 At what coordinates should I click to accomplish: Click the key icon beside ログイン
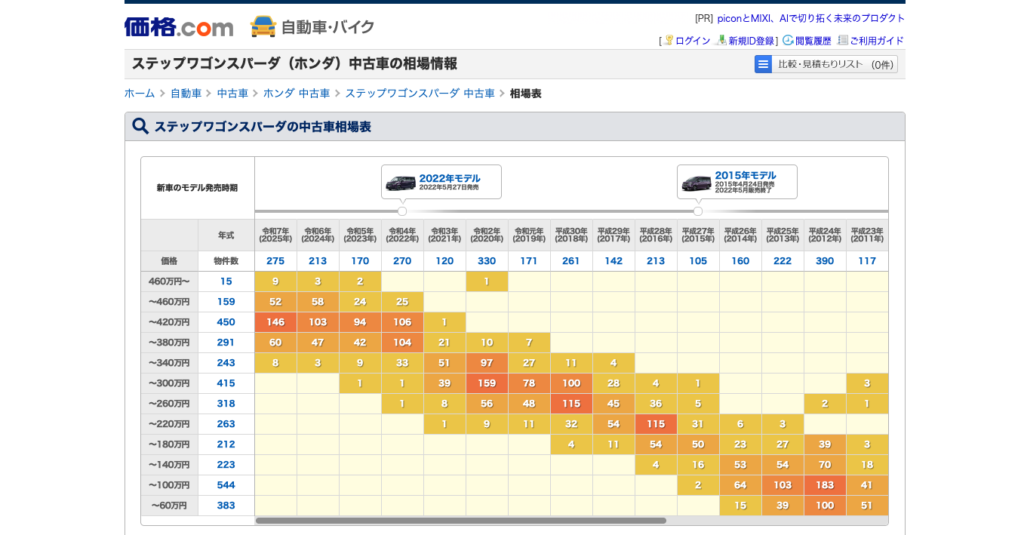[x=669, y=41]
